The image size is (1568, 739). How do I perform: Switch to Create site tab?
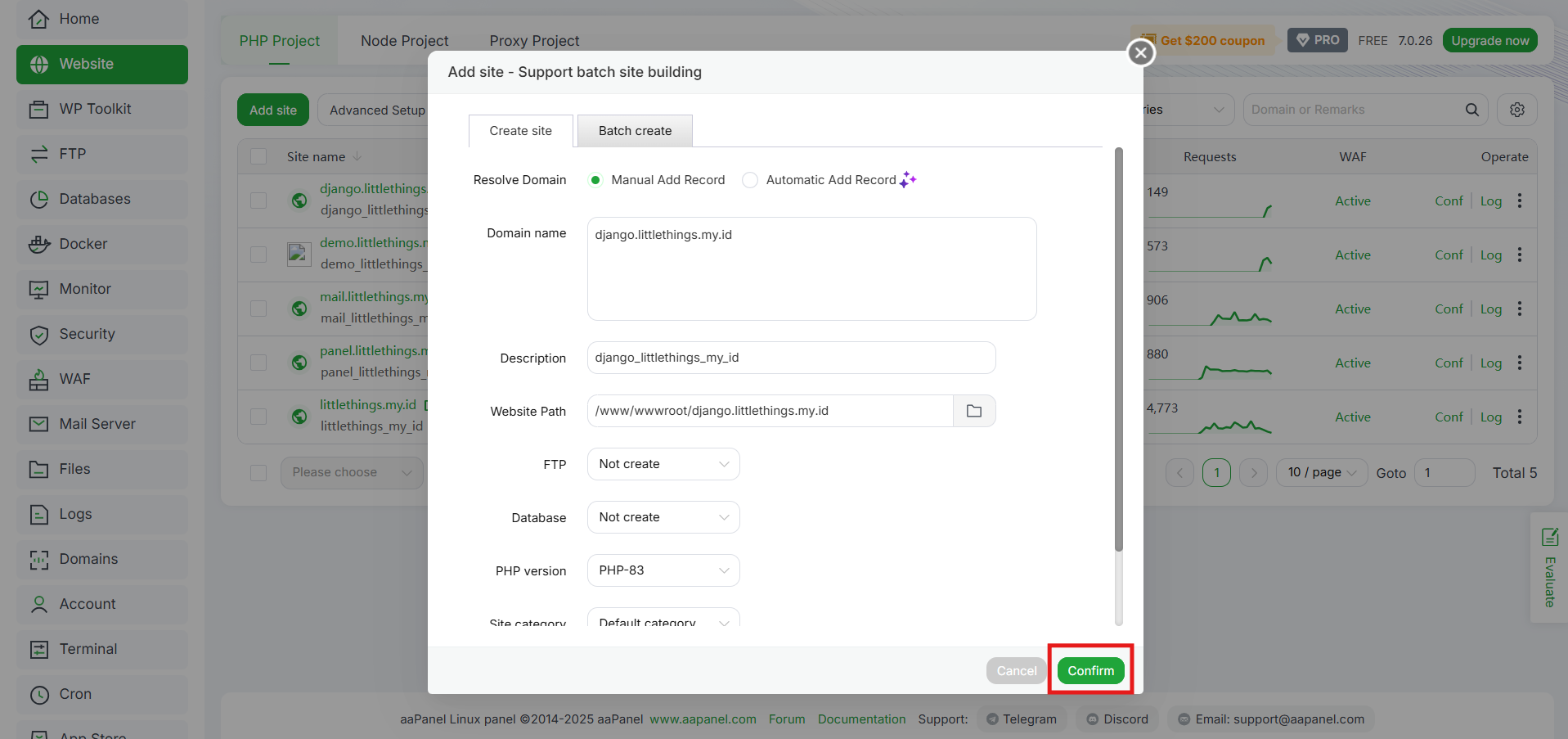(521, 131)
